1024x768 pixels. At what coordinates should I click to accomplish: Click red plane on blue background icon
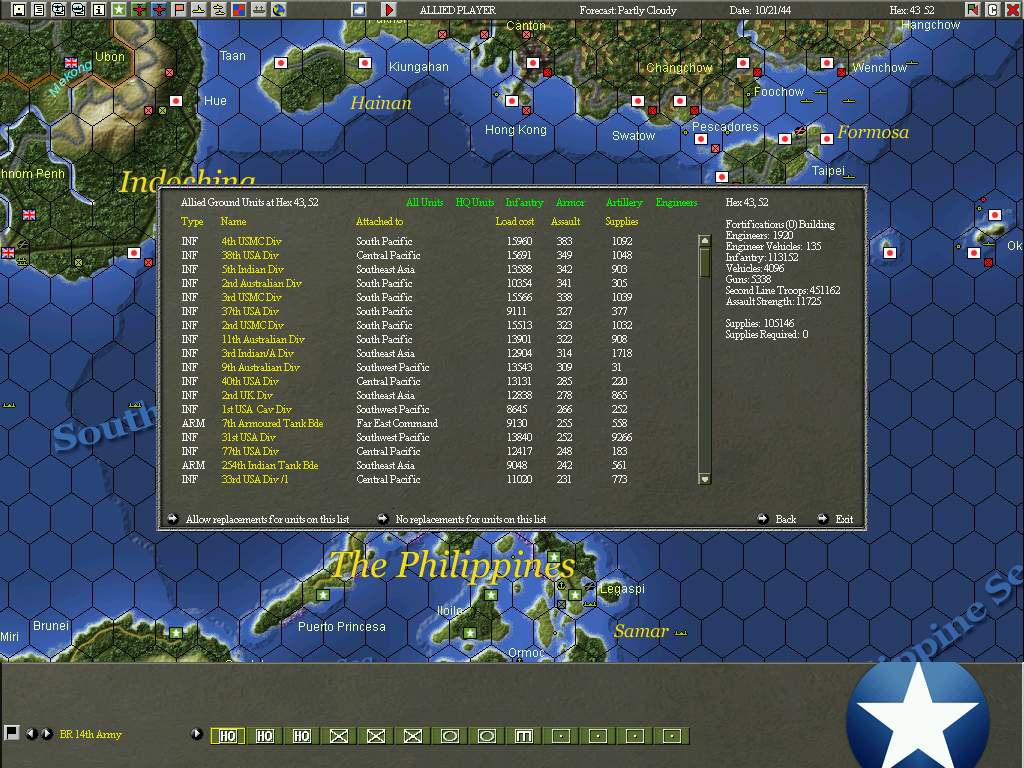159,9
